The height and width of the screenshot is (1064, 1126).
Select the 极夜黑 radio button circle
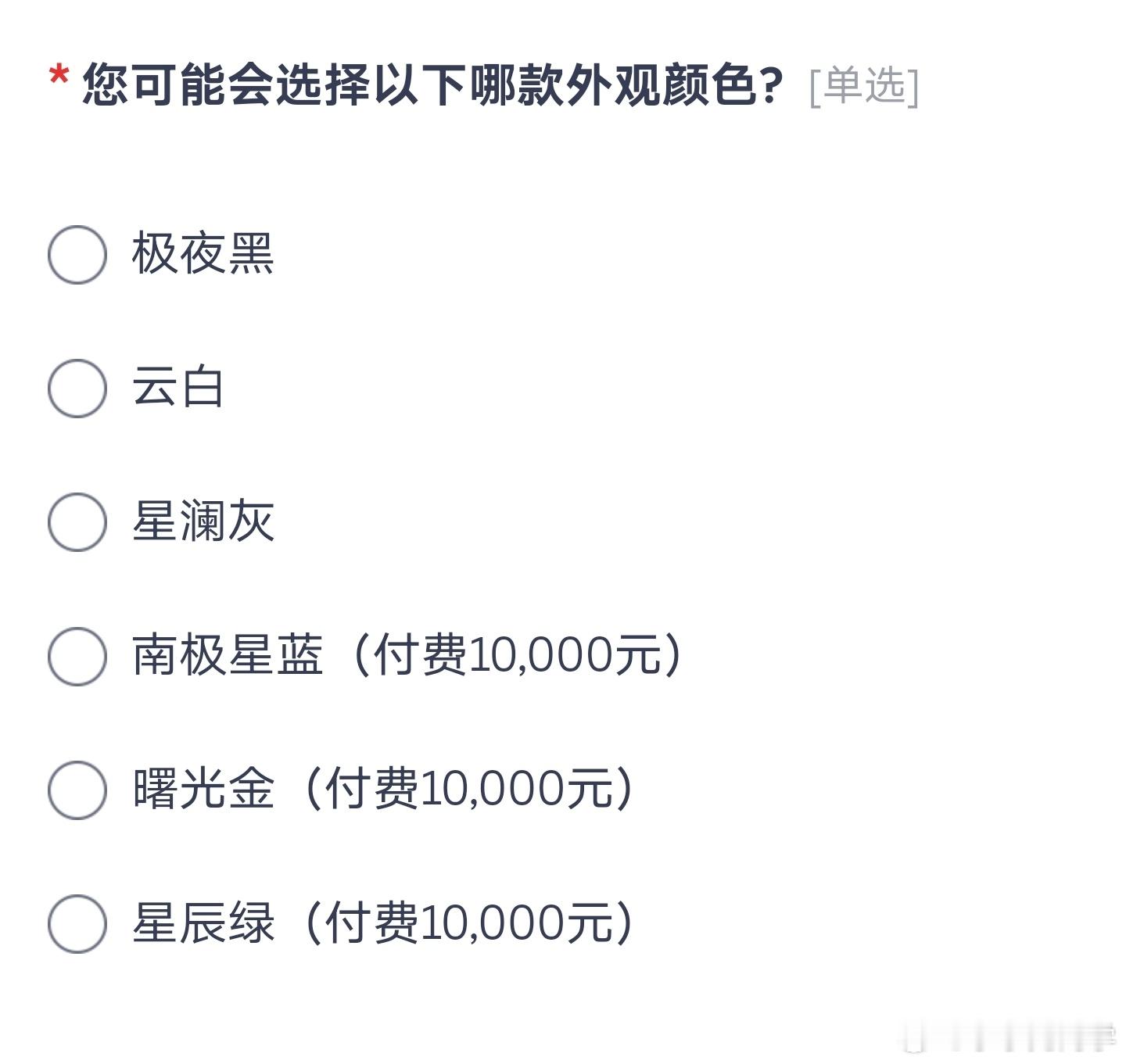click(x=77, y=254)
